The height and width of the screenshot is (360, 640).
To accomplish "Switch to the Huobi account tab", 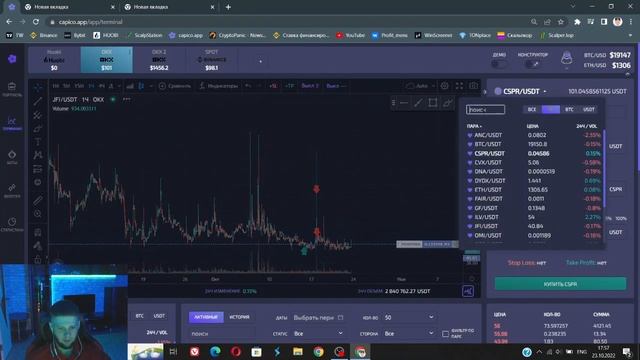I will pos(54,60).
